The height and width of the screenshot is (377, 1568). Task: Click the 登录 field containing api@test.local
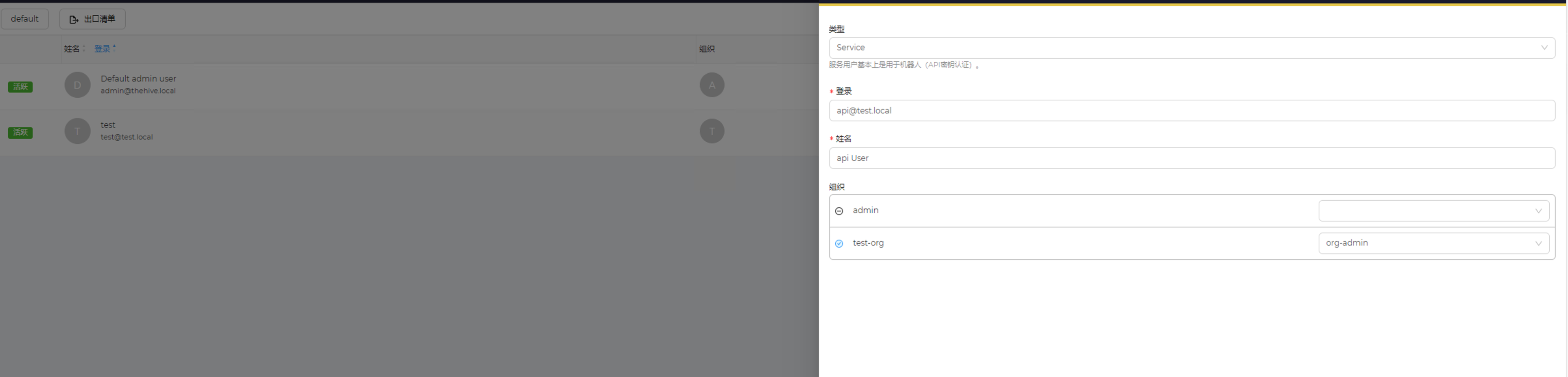[1191, 111]
